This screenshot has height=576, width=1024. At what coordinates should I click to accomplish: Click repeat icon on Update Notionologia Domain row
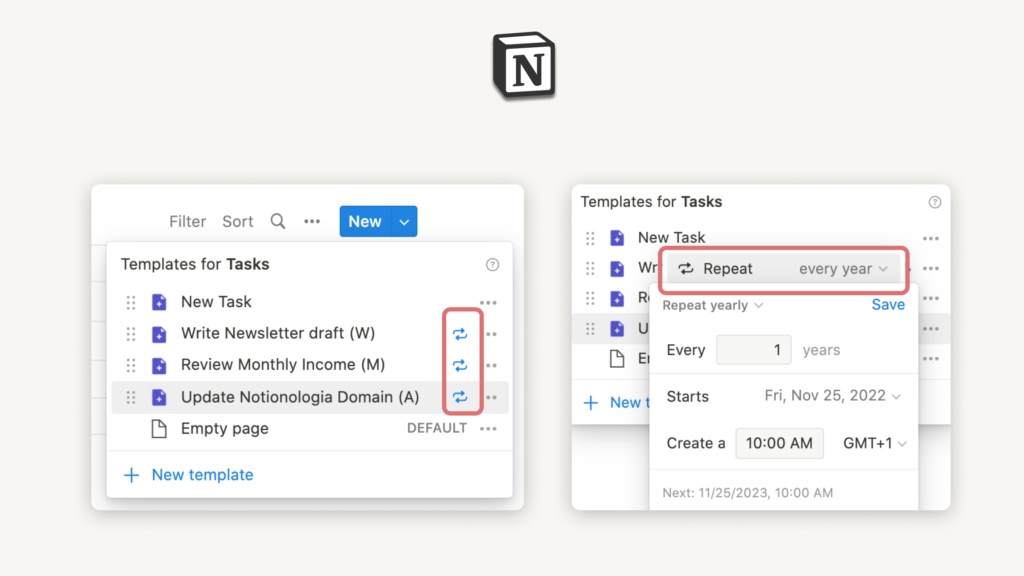(x=460, y=397)
